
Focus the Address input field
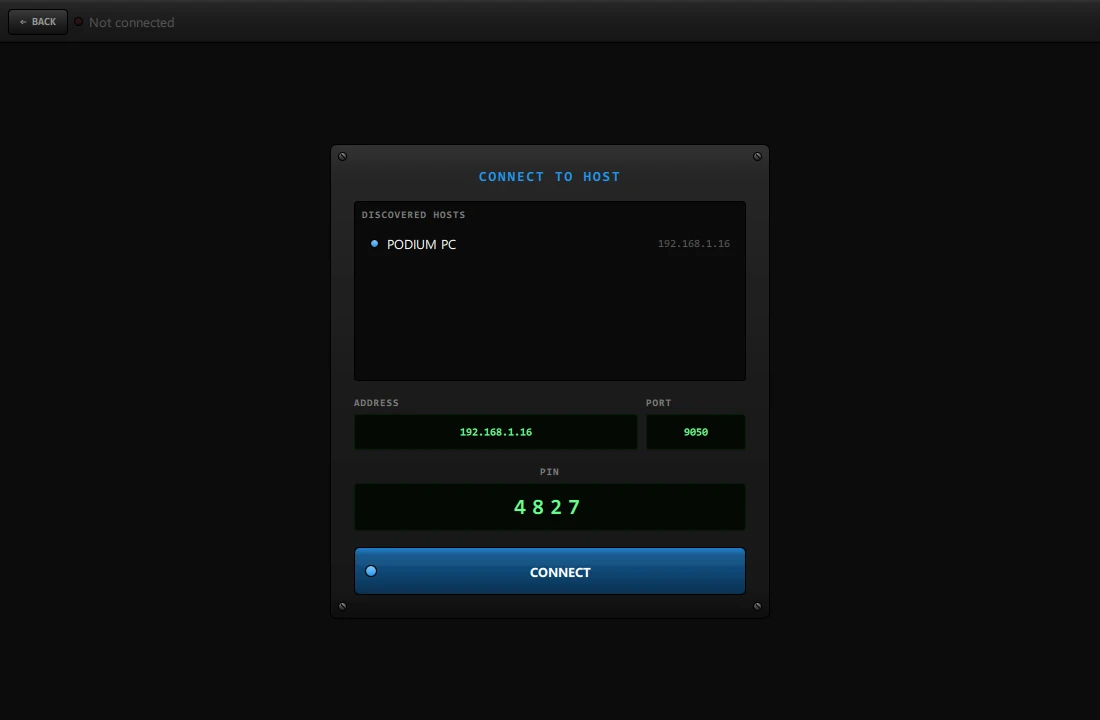click(495, 432)
